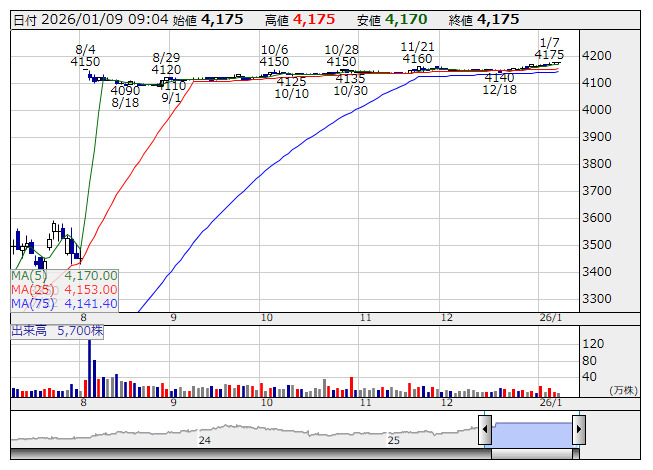Viewport: 653px width, 470px height.
Task: Click the right handle of the range selector
Action: tap(578, 431)
